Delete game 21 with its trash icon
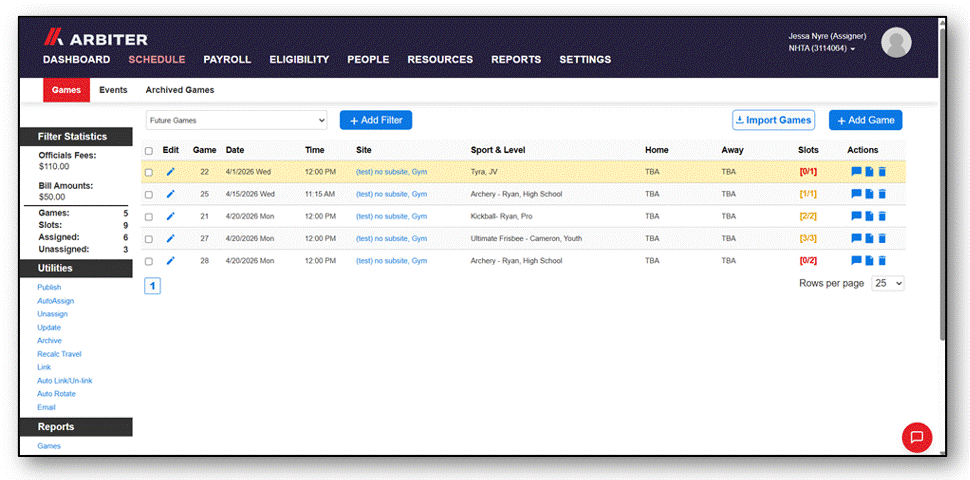 [x=882, y=216]
